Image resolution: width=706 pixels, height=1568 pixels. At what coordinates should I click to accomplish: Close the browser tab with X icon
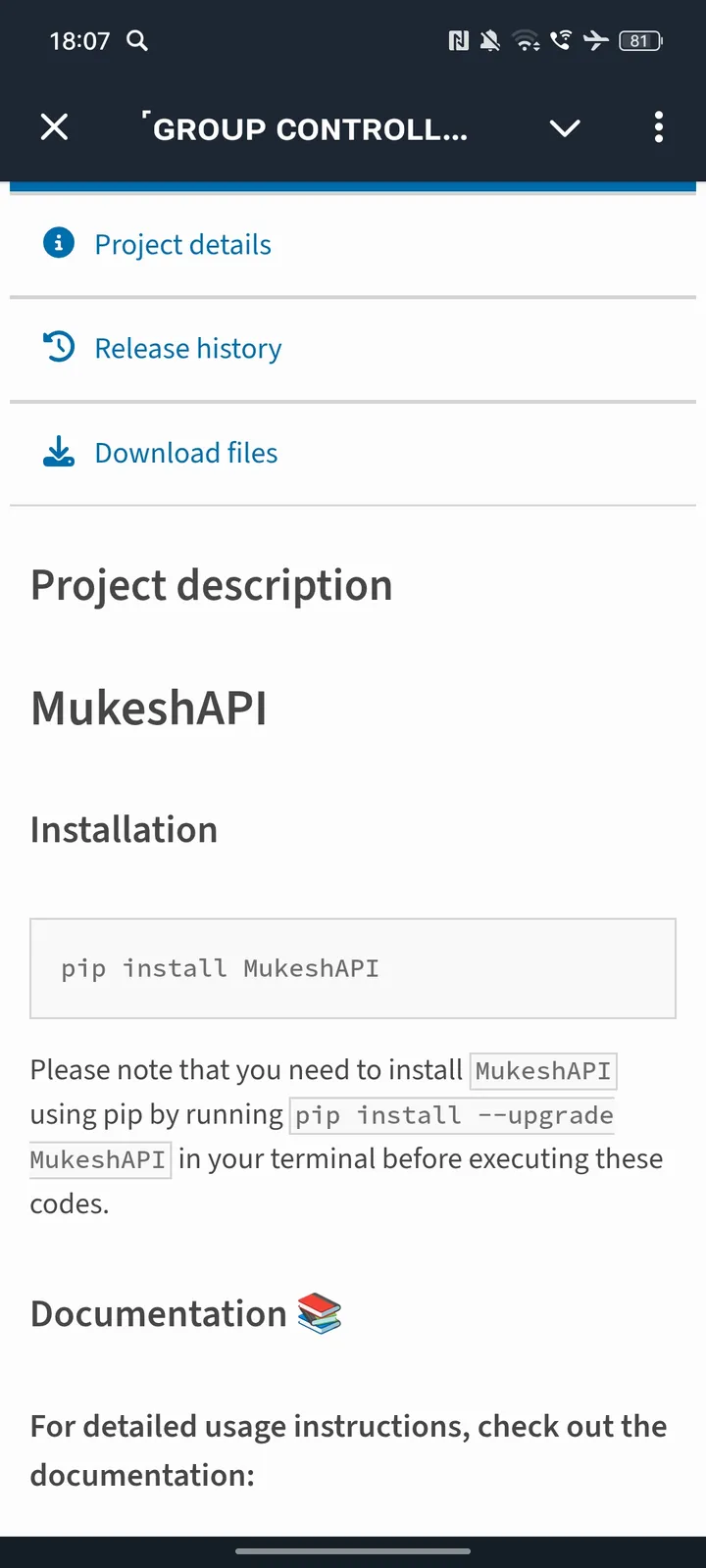click(x=55, y=127)
